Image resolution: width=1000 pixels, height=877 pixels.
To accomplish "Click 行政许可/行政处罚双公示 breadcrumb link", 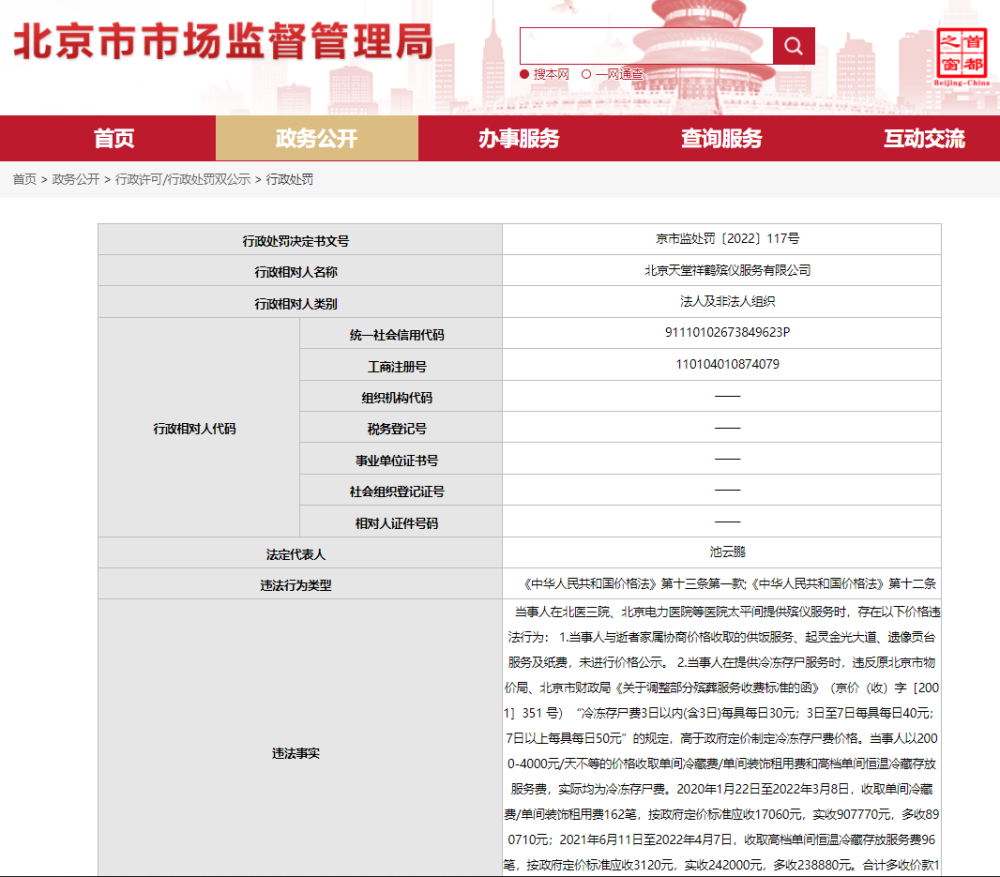I will 183,179.
